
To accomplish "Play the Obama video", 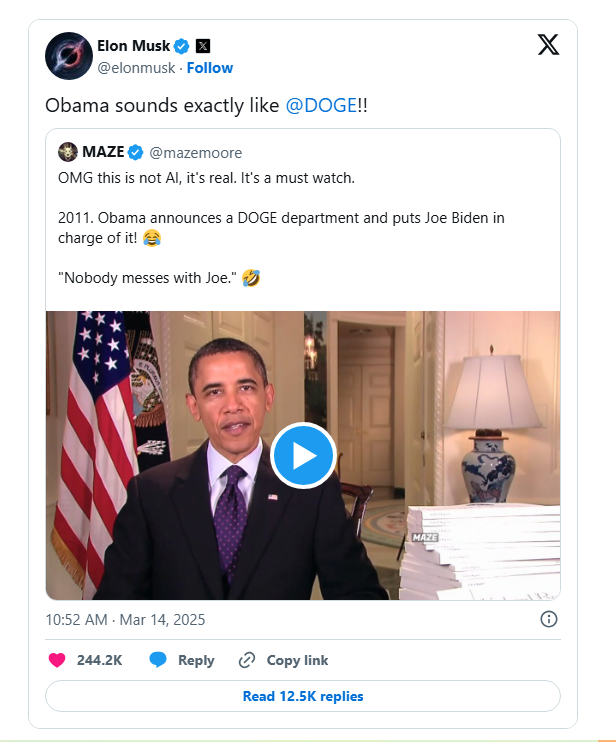I will pos(303,456).
